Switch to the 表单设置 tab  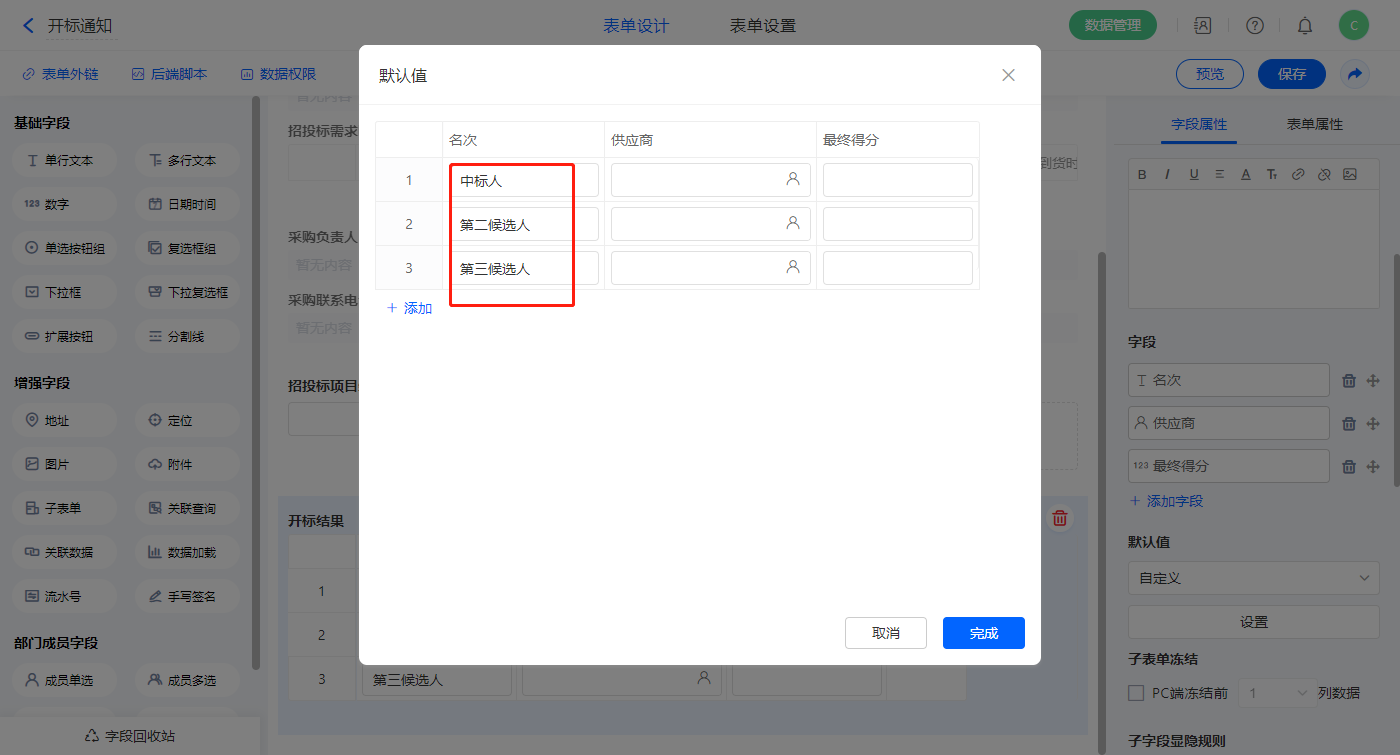tap(762, 26)
